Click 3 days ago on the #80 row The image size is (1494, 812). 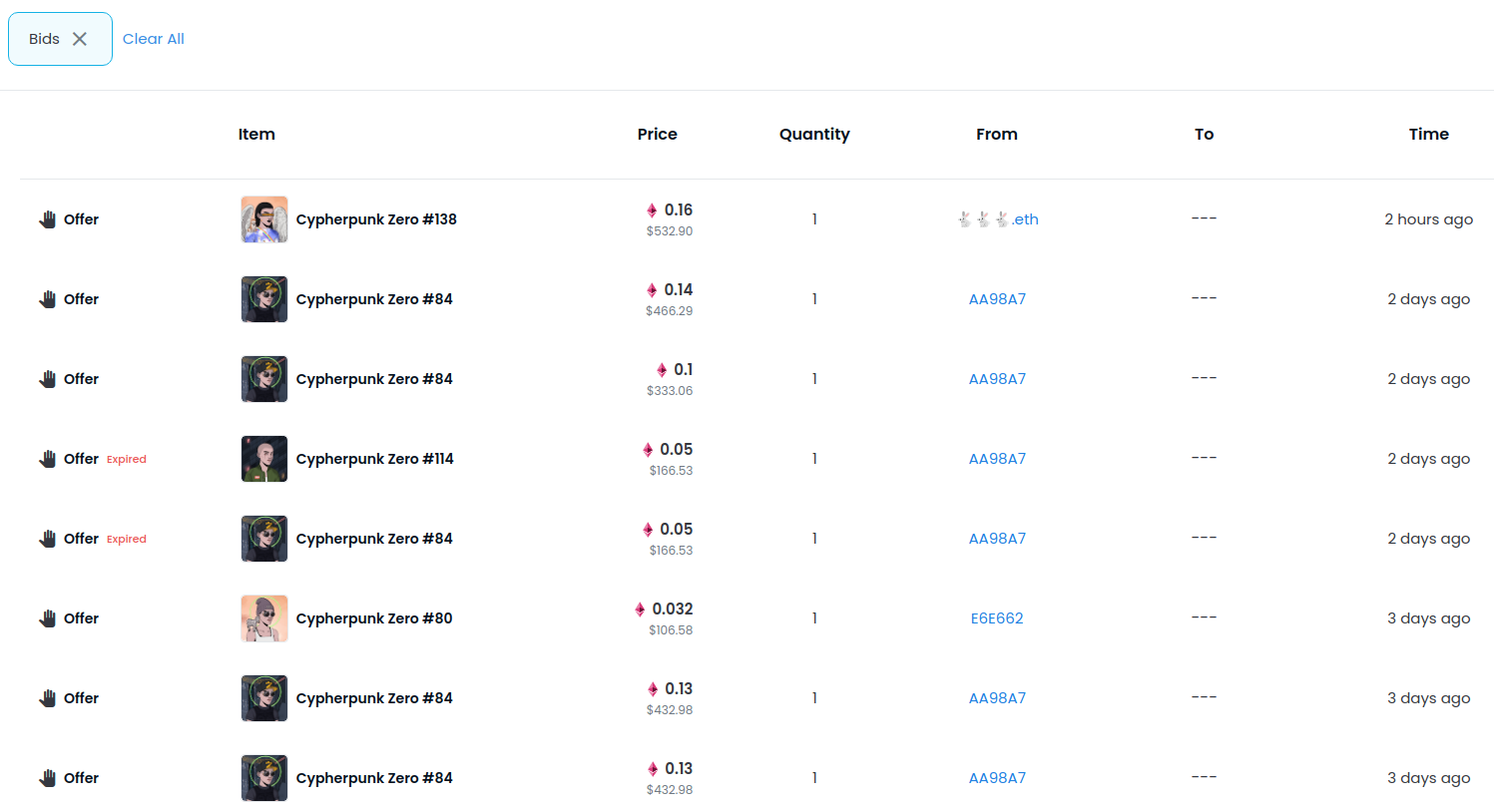(1428, 618)
